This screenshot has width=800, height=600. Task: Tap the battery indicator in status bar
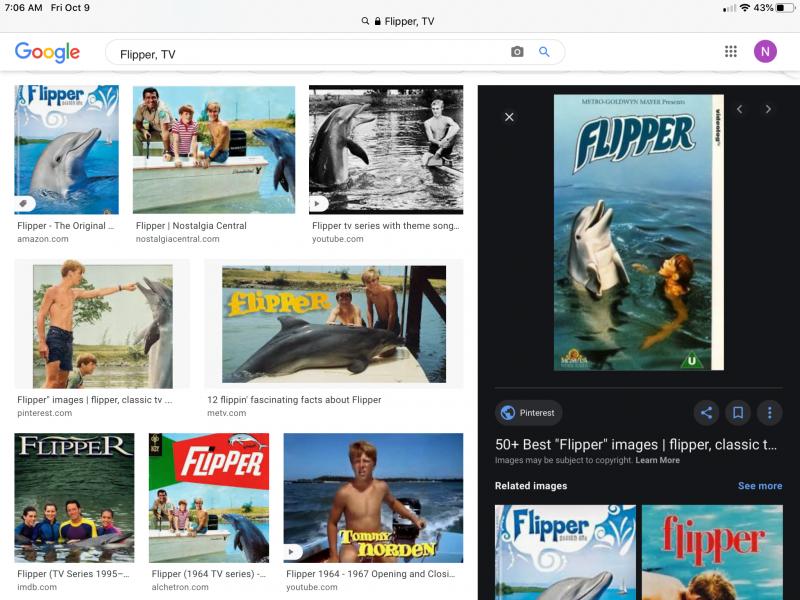[785, 8]
